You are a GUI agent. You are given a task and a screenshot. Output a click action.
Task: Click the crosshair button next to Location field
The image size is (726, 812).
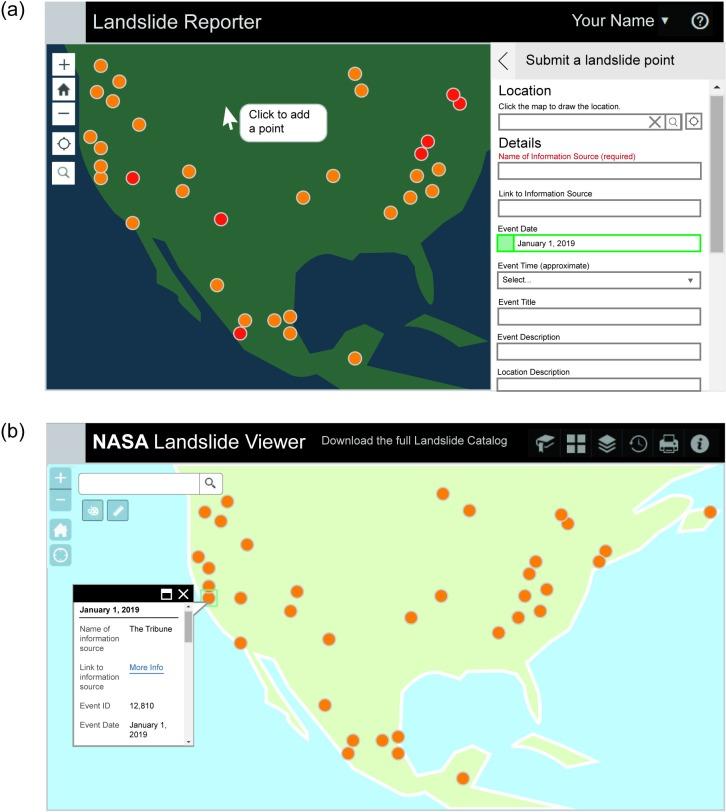[x=693, y=122]
